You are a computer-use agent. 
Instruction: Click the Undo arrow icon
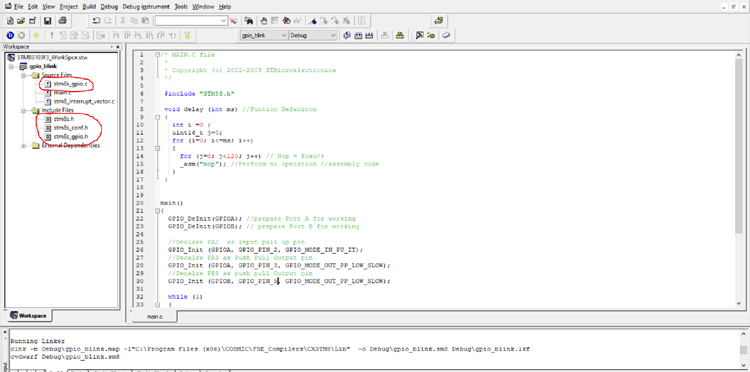point(97,21)
